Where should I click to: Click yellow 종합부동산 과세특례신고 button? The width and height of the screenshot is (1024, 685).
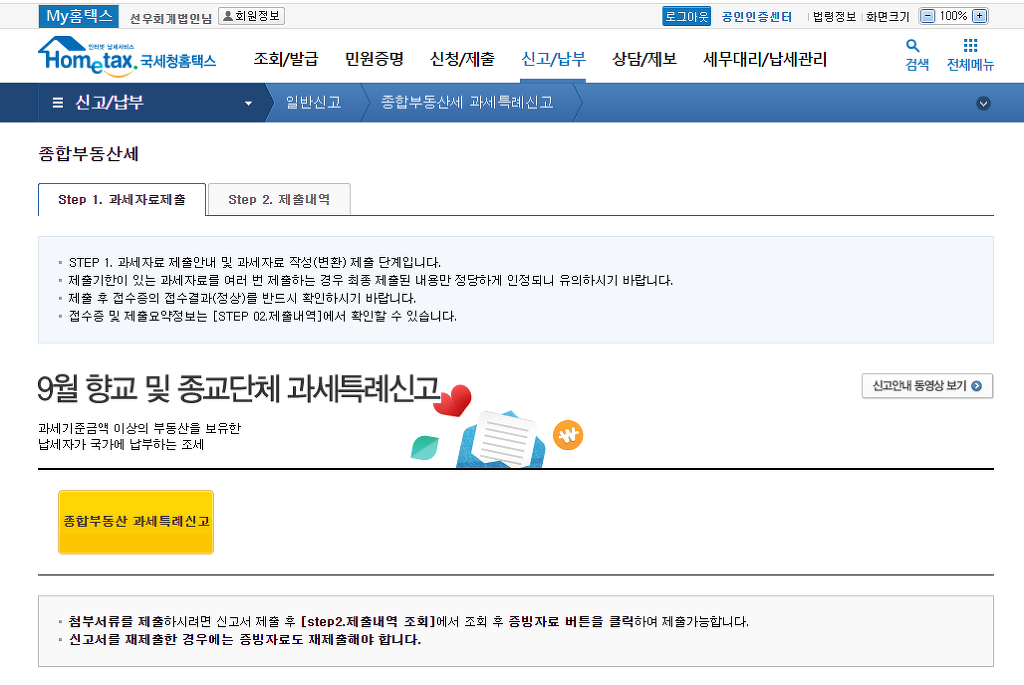(136, 522)
